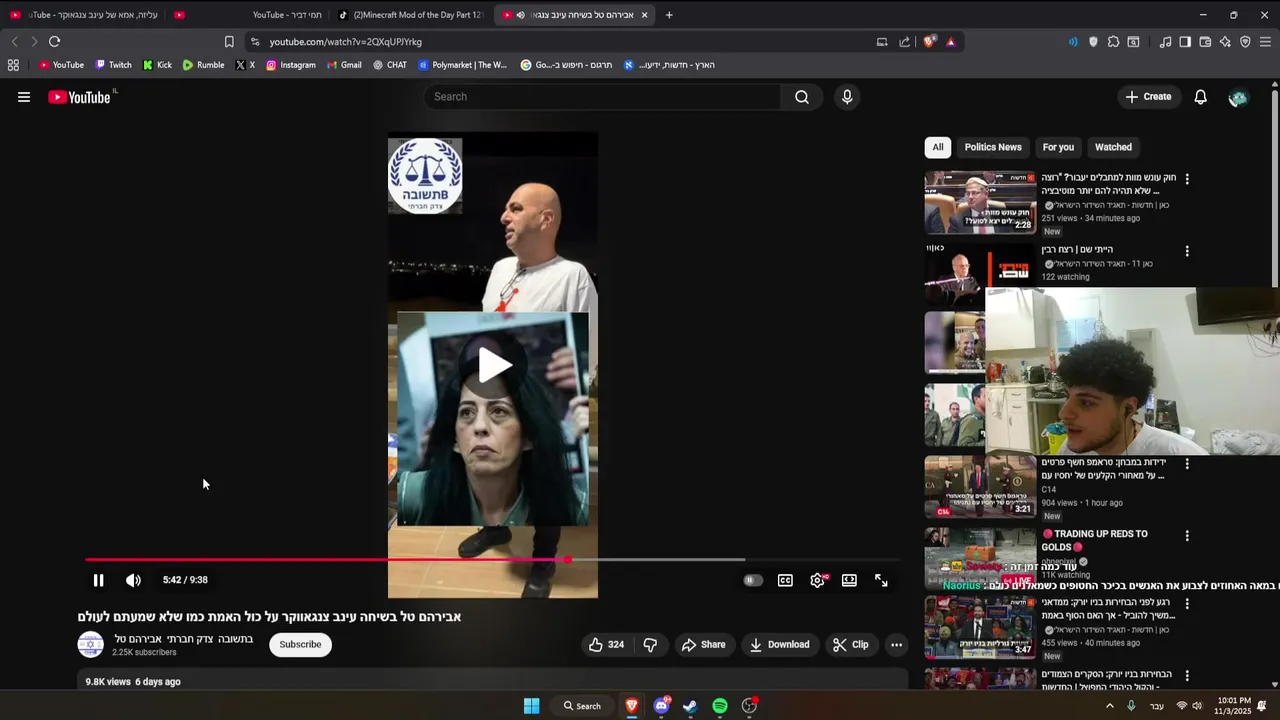
Task: Select the All filter chip
Action: 938,147
